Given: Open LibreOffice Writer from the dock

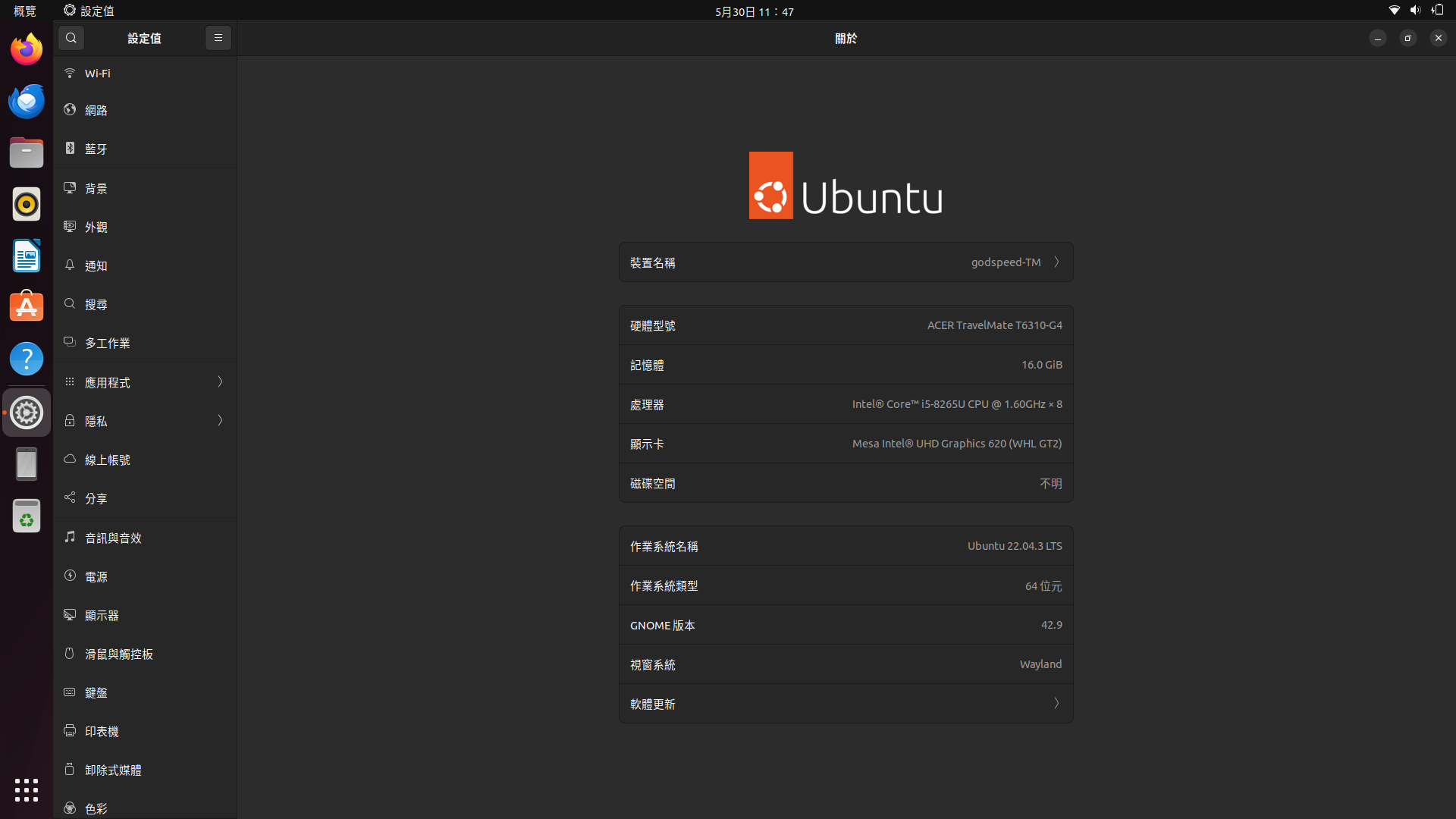Looking at the screenshot, I should 27,256.
